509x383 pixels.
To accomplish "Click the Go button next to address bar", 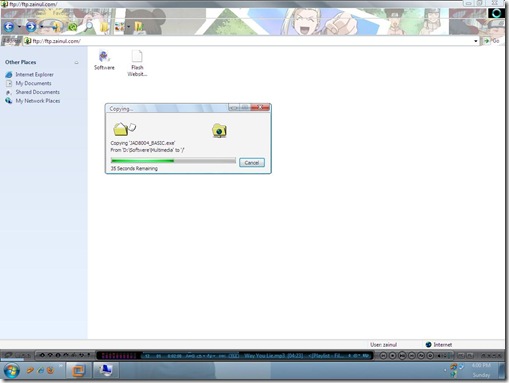I will (x=491, y=41).
